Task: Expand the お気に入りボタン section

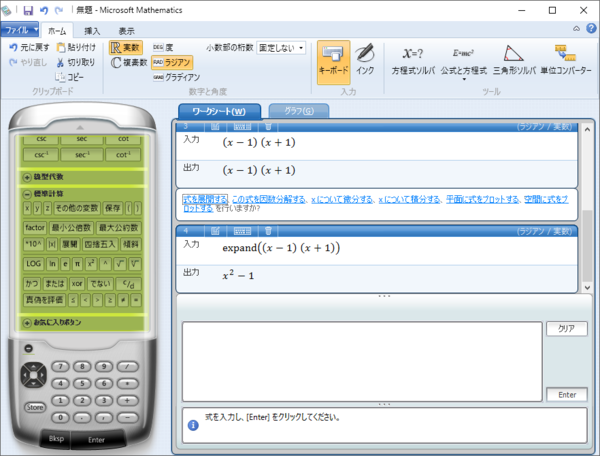Action: pyautogui.click(x=27, y=323)
